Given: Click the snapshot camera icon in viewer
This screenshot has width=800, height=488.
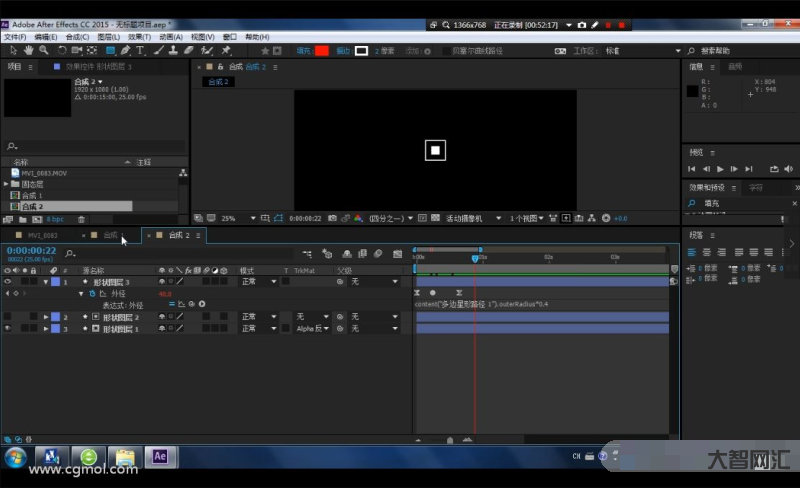Looking at the screenshot, I should (x=332, y=218).
